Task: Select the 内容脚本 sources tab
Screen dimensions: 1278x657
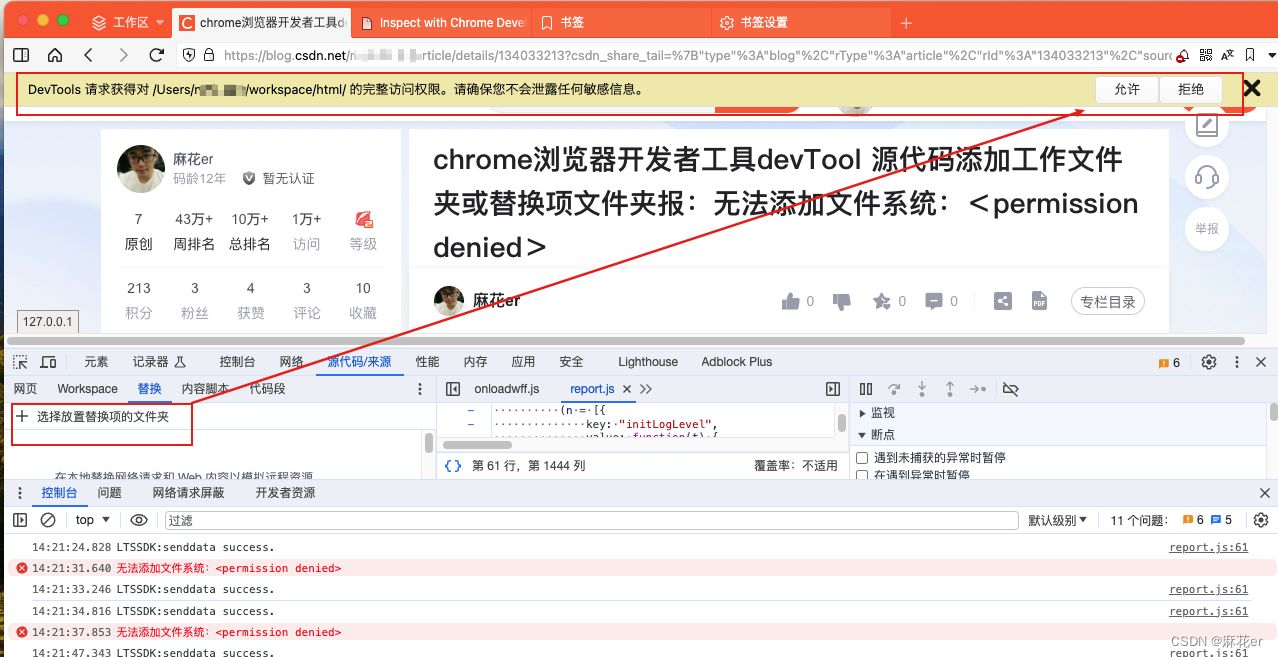Action: coord(205,388)
